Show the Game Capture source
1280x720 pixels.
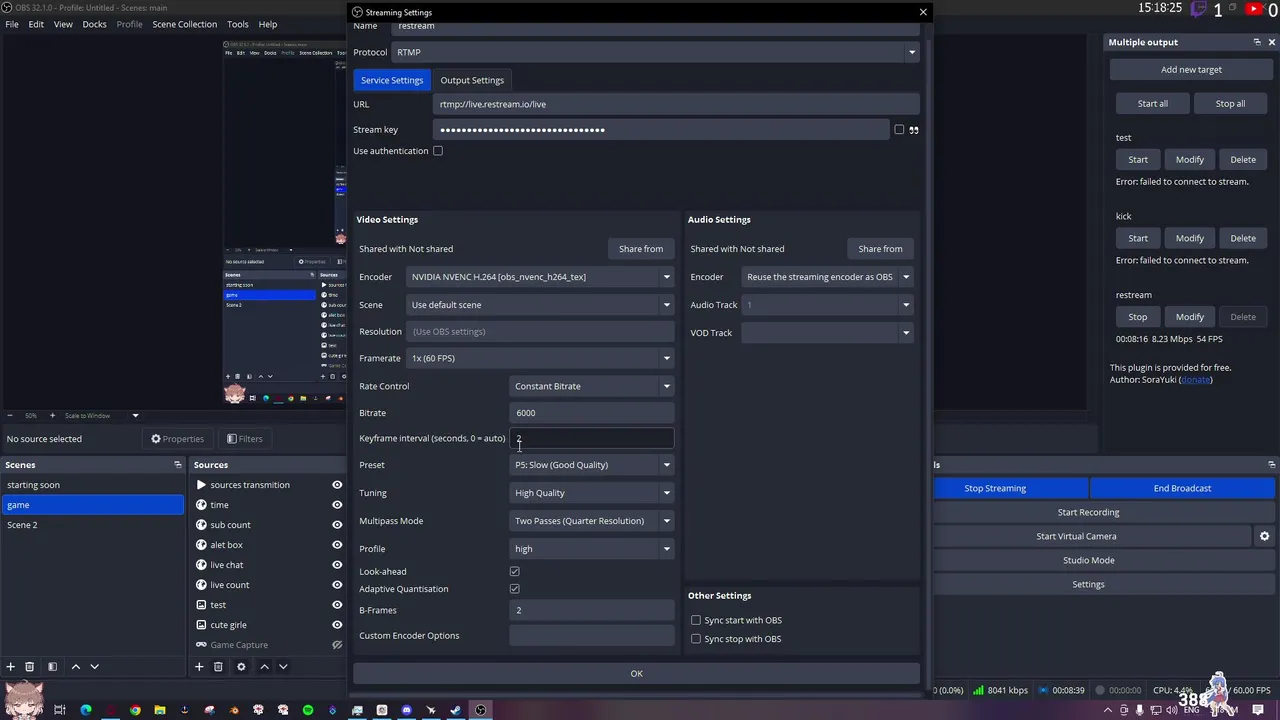(x=337, y=645)
